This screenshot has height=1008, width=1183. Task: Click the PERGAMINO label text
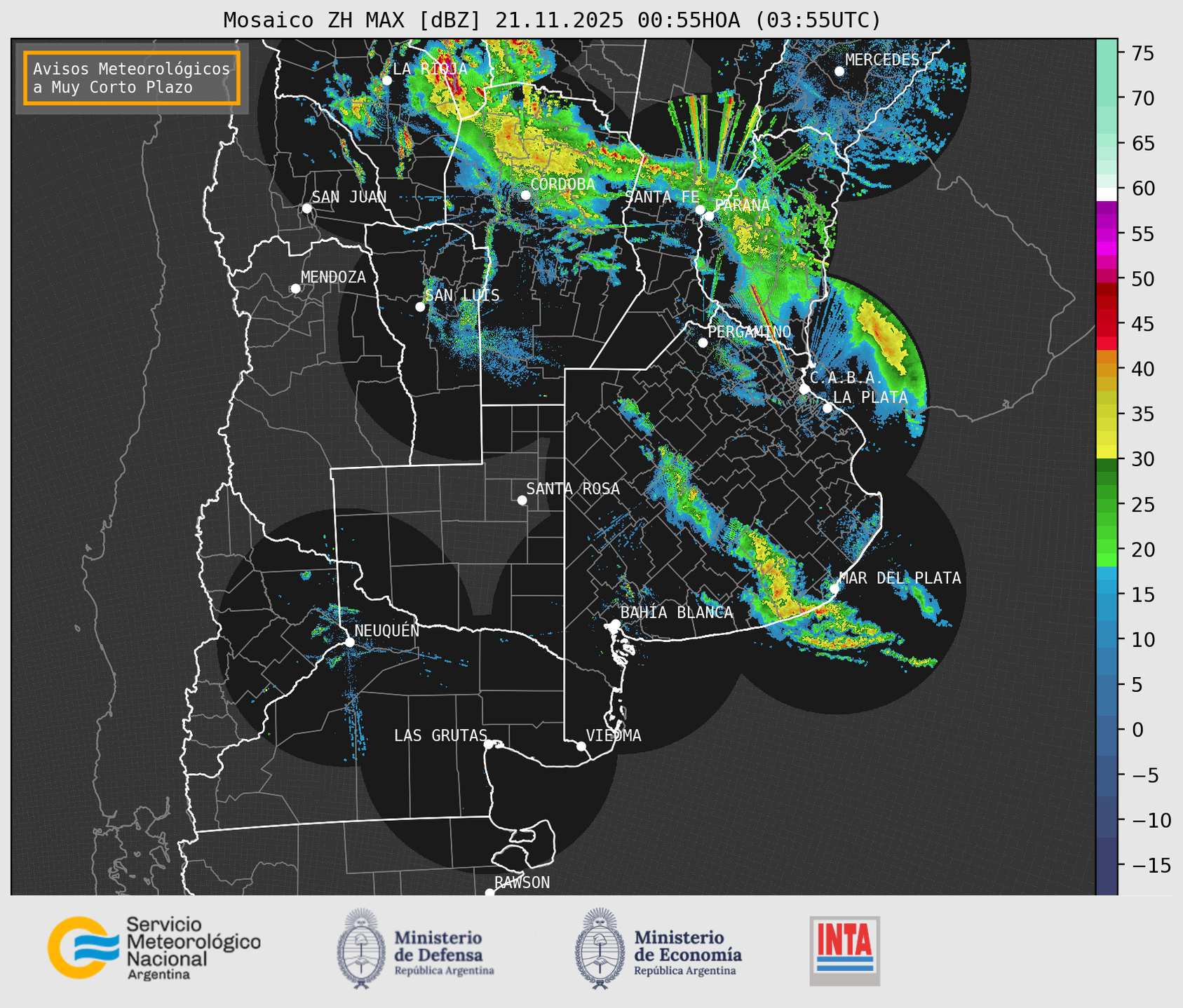coord(750,332)
